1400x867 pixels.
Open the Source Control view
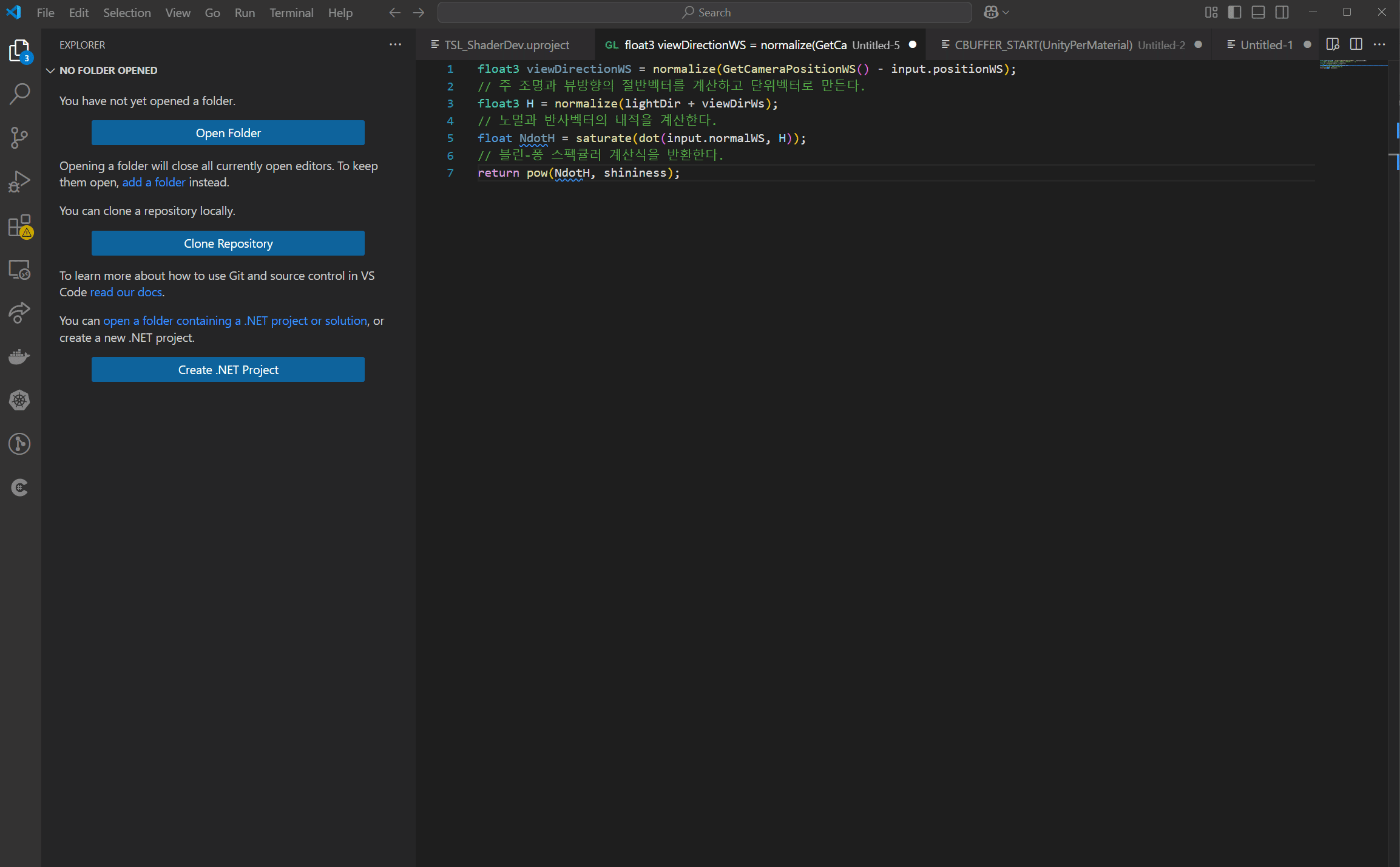pyautogui.click(x=19, y=138)
